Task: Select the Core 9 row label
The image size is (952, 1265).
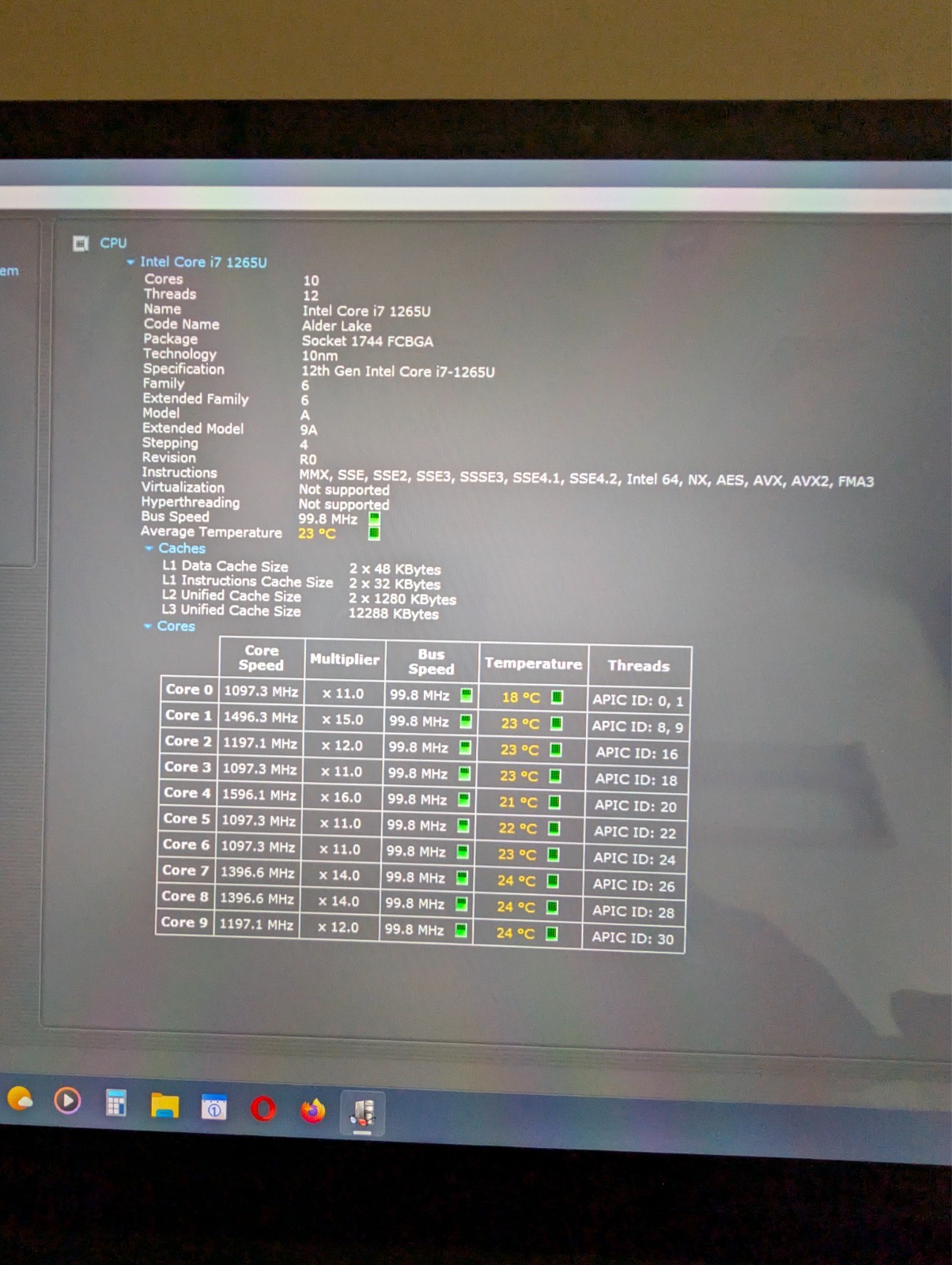Action: click(x=184, y=922)
